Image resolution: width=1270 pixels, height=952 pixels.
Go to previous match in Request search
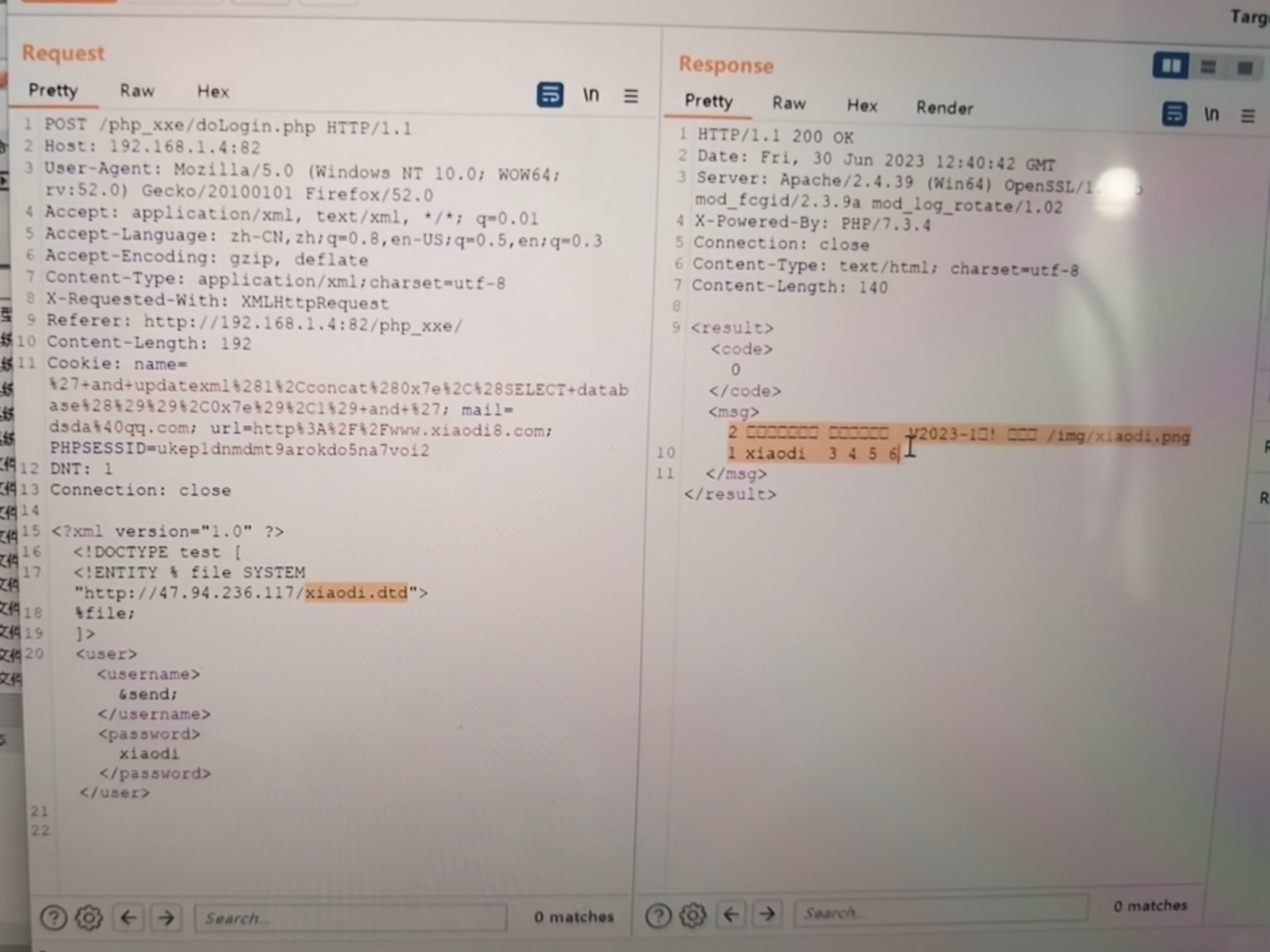click(129, 918)
